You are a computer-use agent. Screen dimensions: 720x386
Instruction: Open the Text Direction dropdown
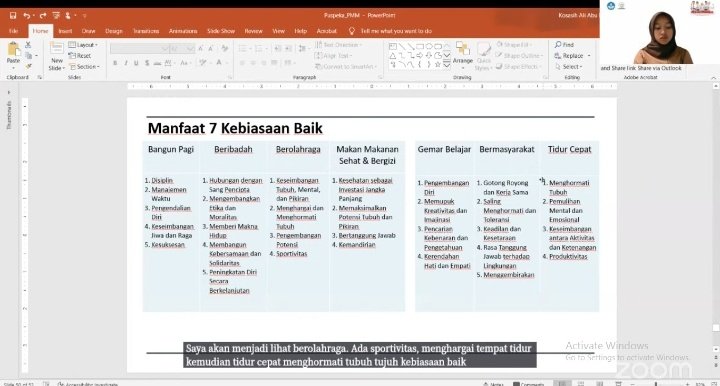[338, 45]
